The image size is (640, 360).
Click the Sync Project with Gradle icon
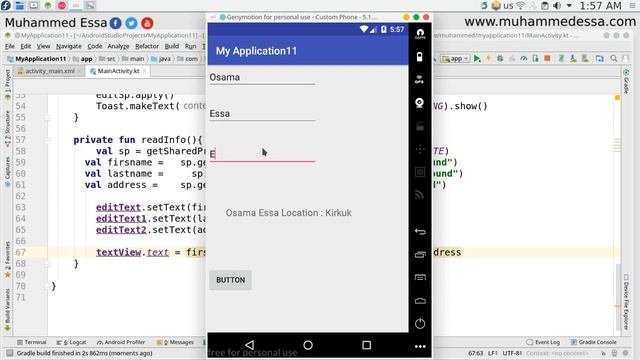[x=561, y=59]
